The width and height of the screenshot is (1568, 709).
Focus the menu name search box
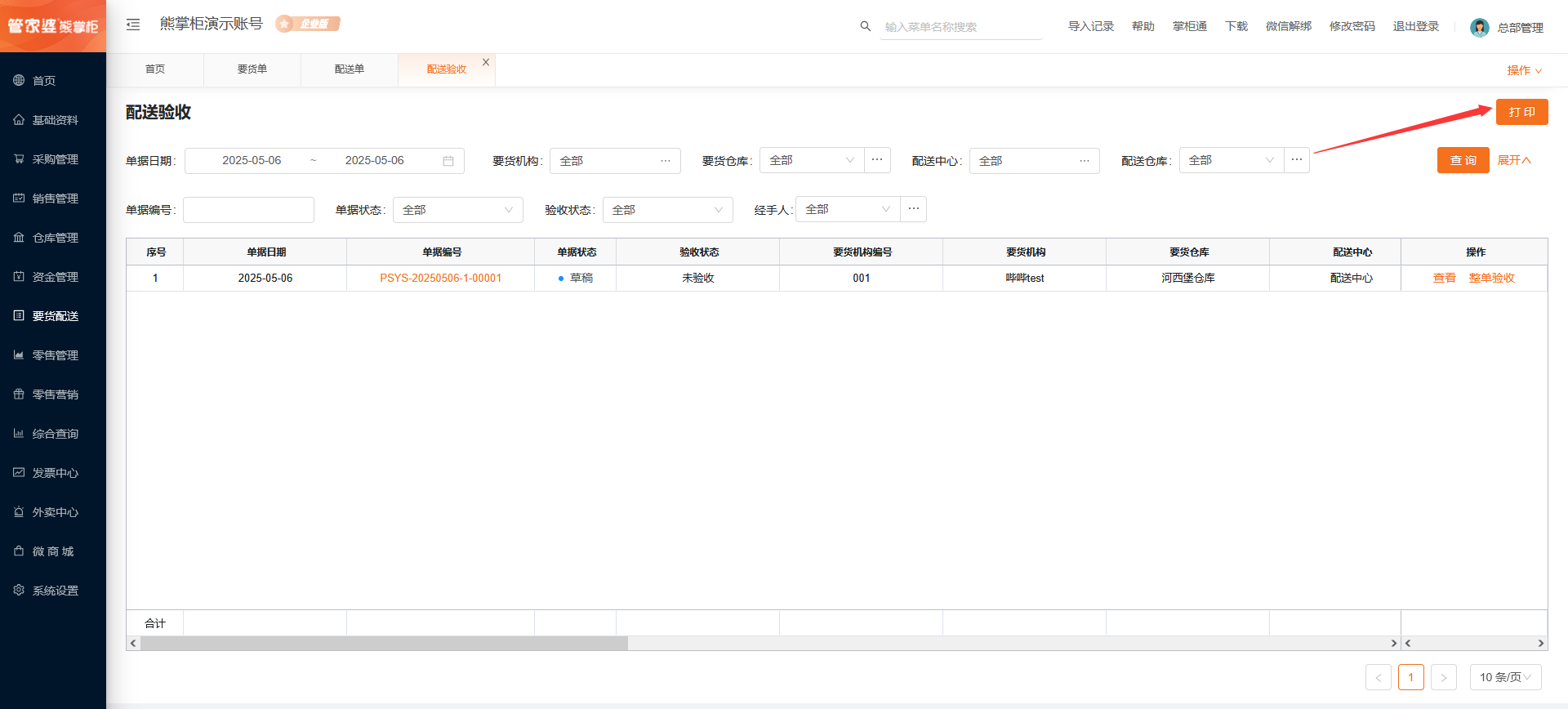[x=961, y=27]
